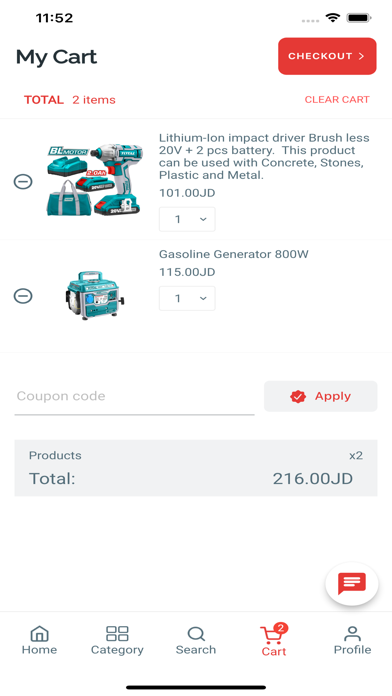The width and height of the screenshot is (392, 696).
Task: Tap the Home icon in bottom bar
Action: [x=39, y=633]
